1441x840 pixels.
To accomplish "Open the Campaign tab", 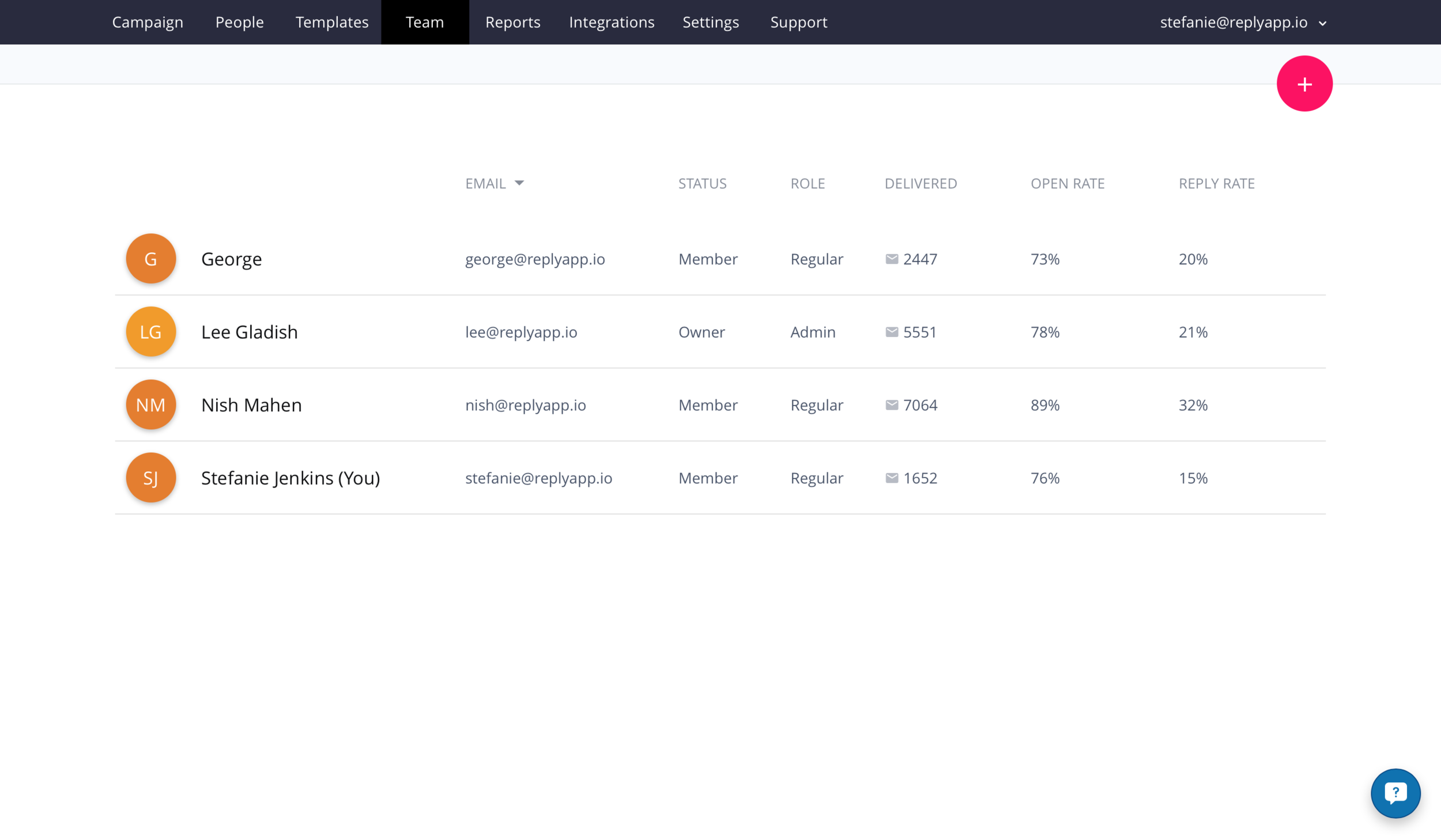I will 148,22.
